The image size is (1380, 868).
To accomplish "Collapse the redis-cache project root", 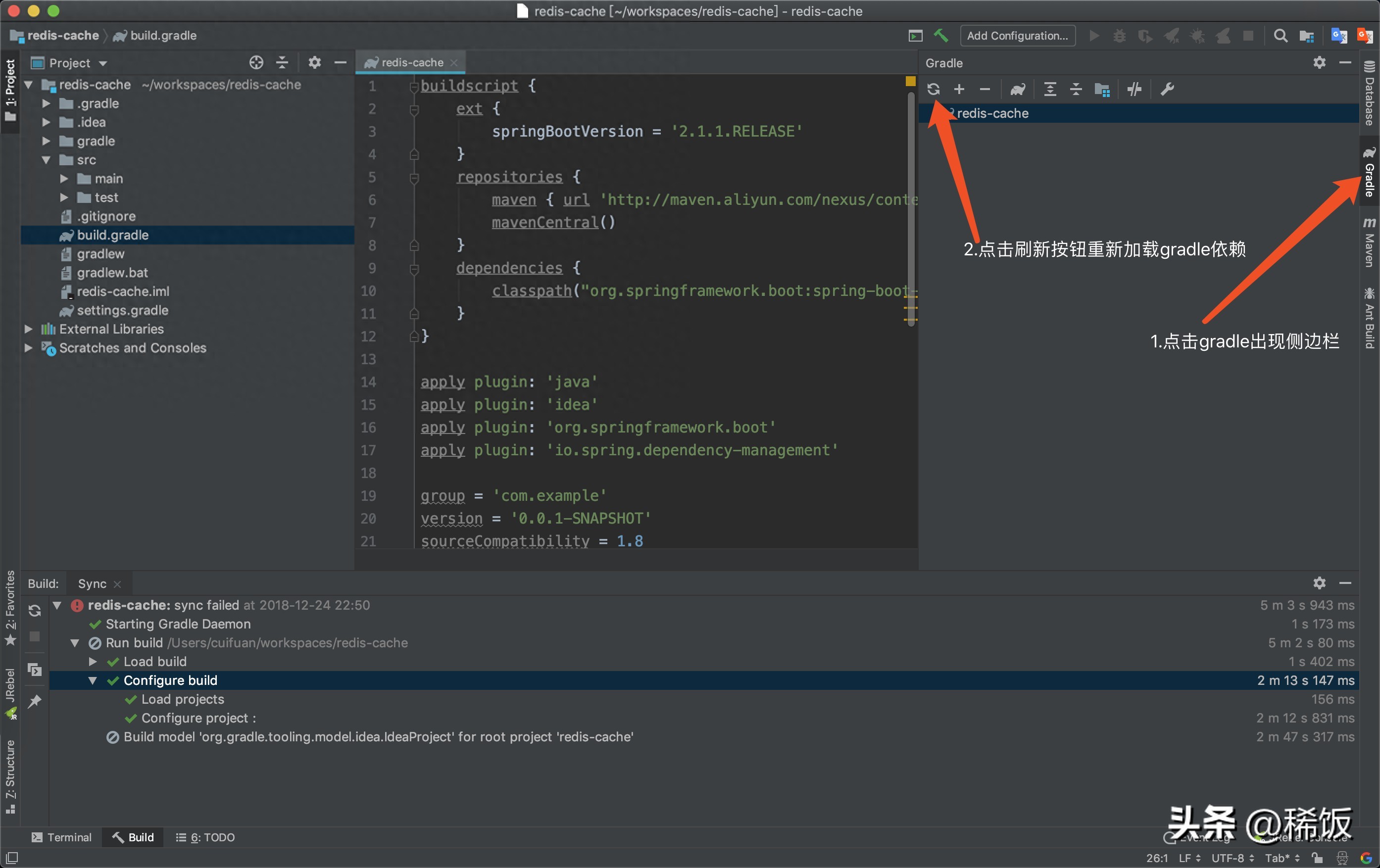I will coord(28,84).
